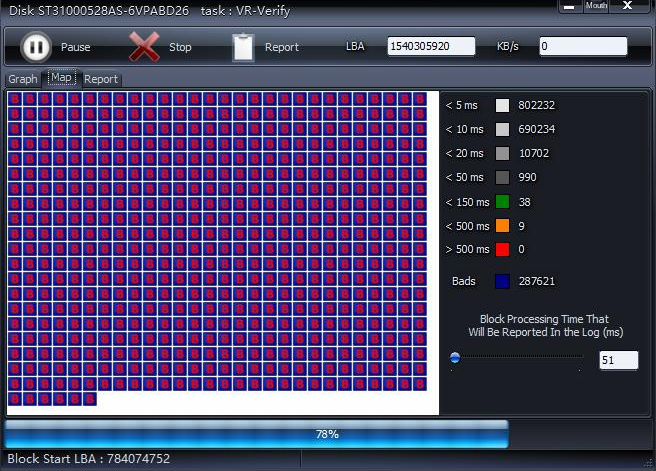This screenshot has width=656, height=471.
Task: Open the Report tab
Action: click(100, 79)
